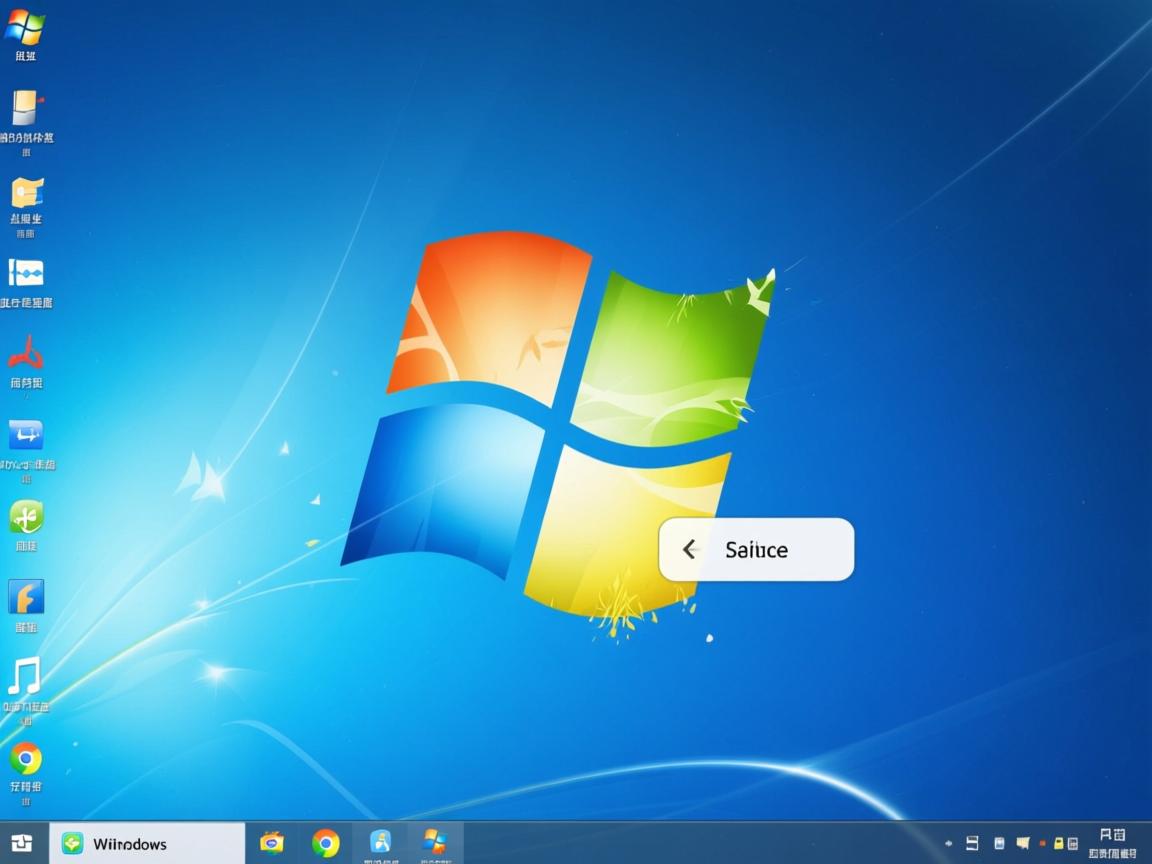Open the Windows logo desktop shortcut
The image size is (1152, 864).
click(25, 25)
